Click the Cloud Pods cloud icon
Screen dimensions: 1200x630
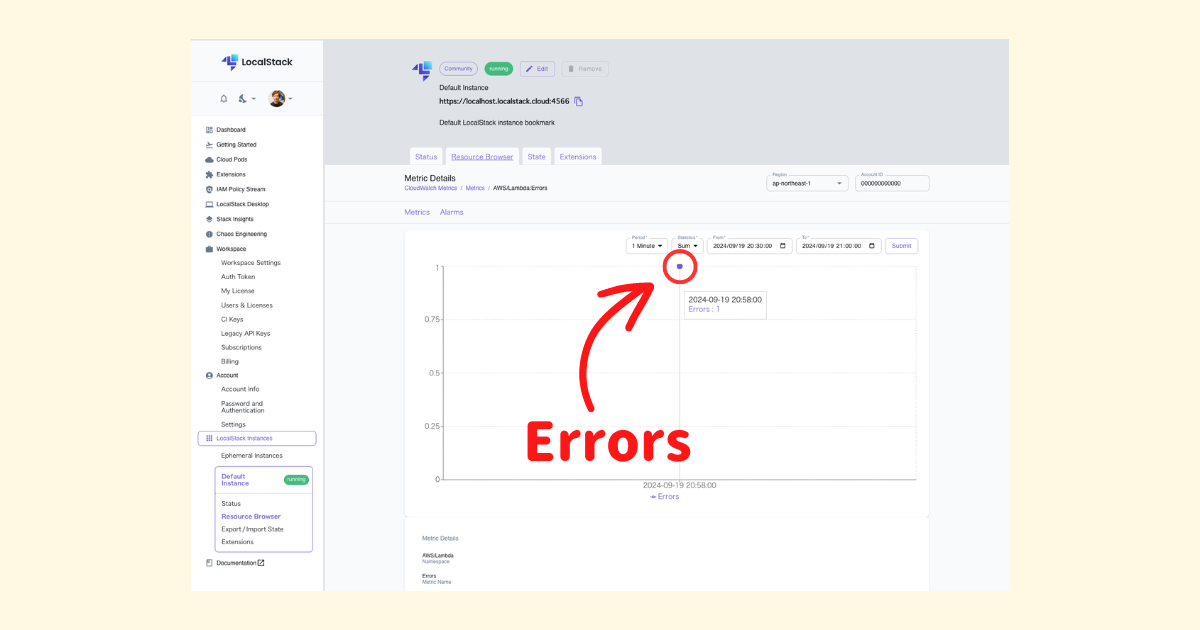click(209, 160)
